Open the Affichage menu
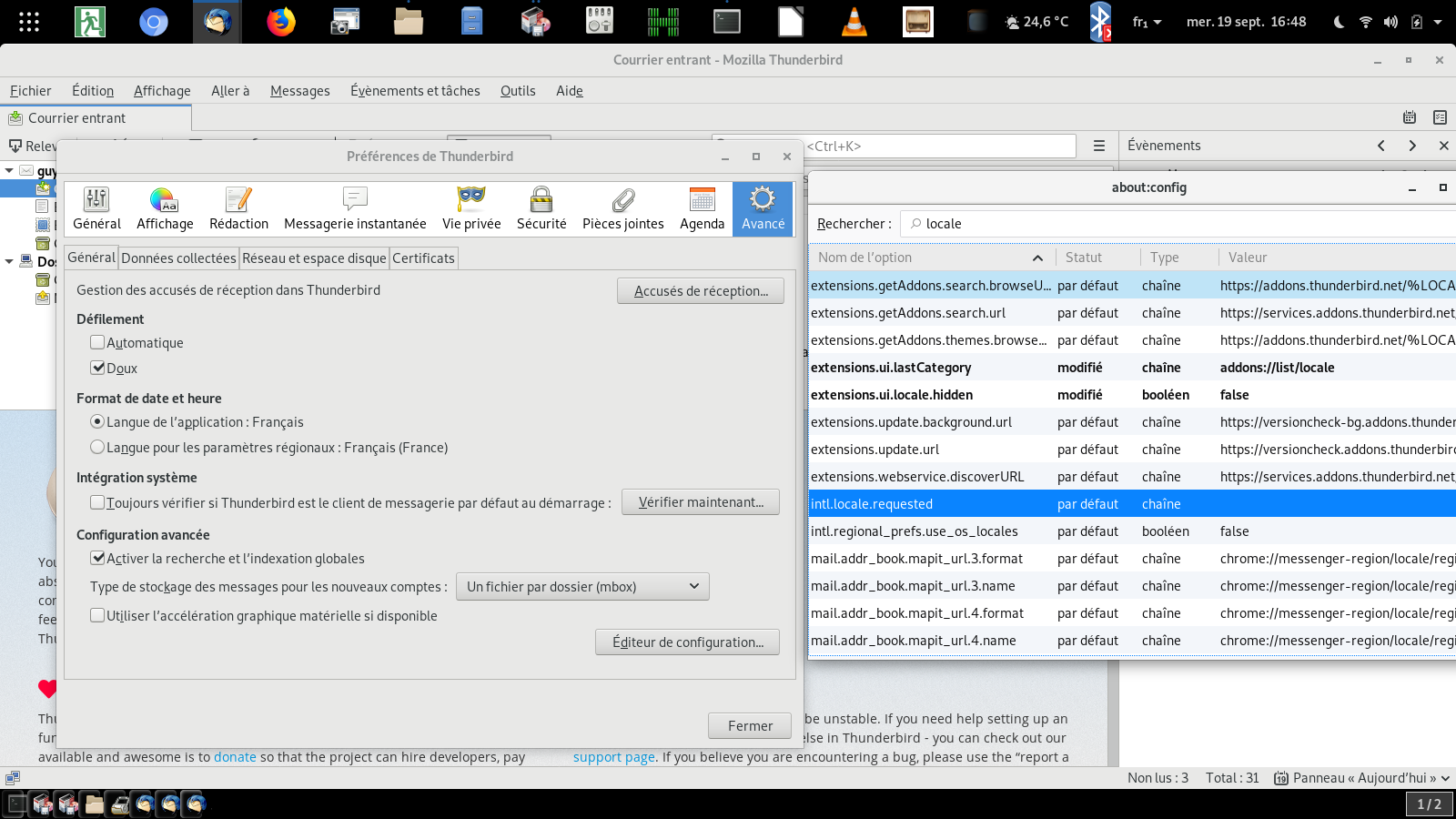 (x=162, y=91)
